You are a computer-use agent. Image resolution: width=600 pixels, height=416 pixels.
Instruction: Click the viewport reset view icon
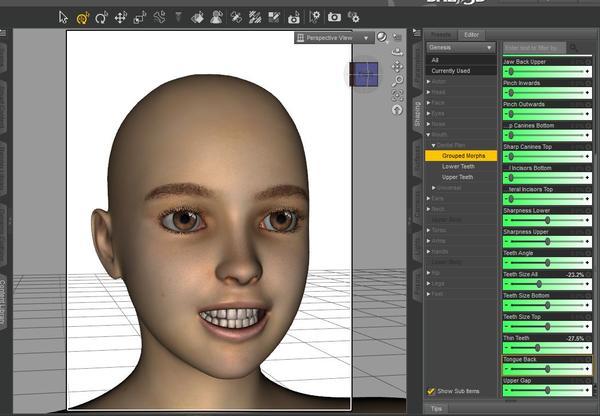tap(397, 110)
